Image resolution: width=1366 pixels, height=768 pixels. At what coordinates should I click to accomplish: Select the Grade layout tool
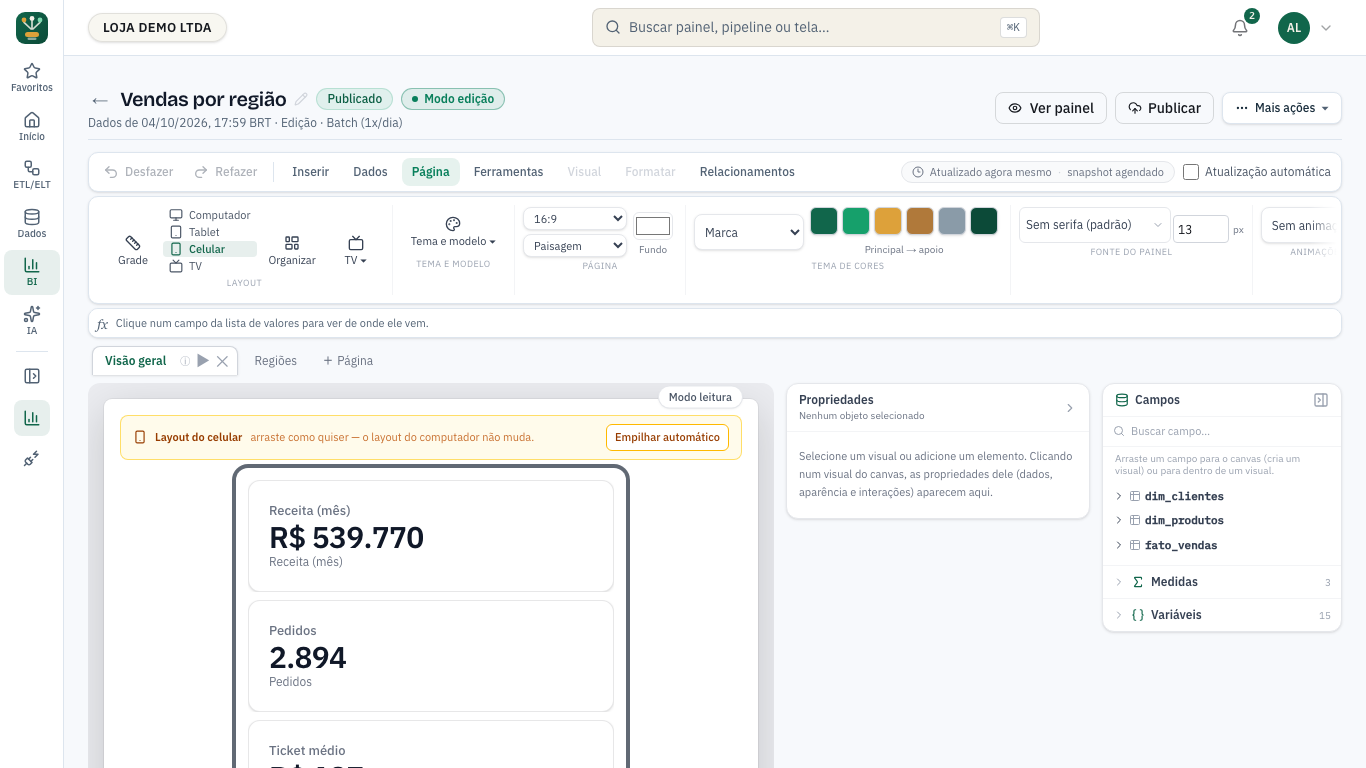coord(133,250)
